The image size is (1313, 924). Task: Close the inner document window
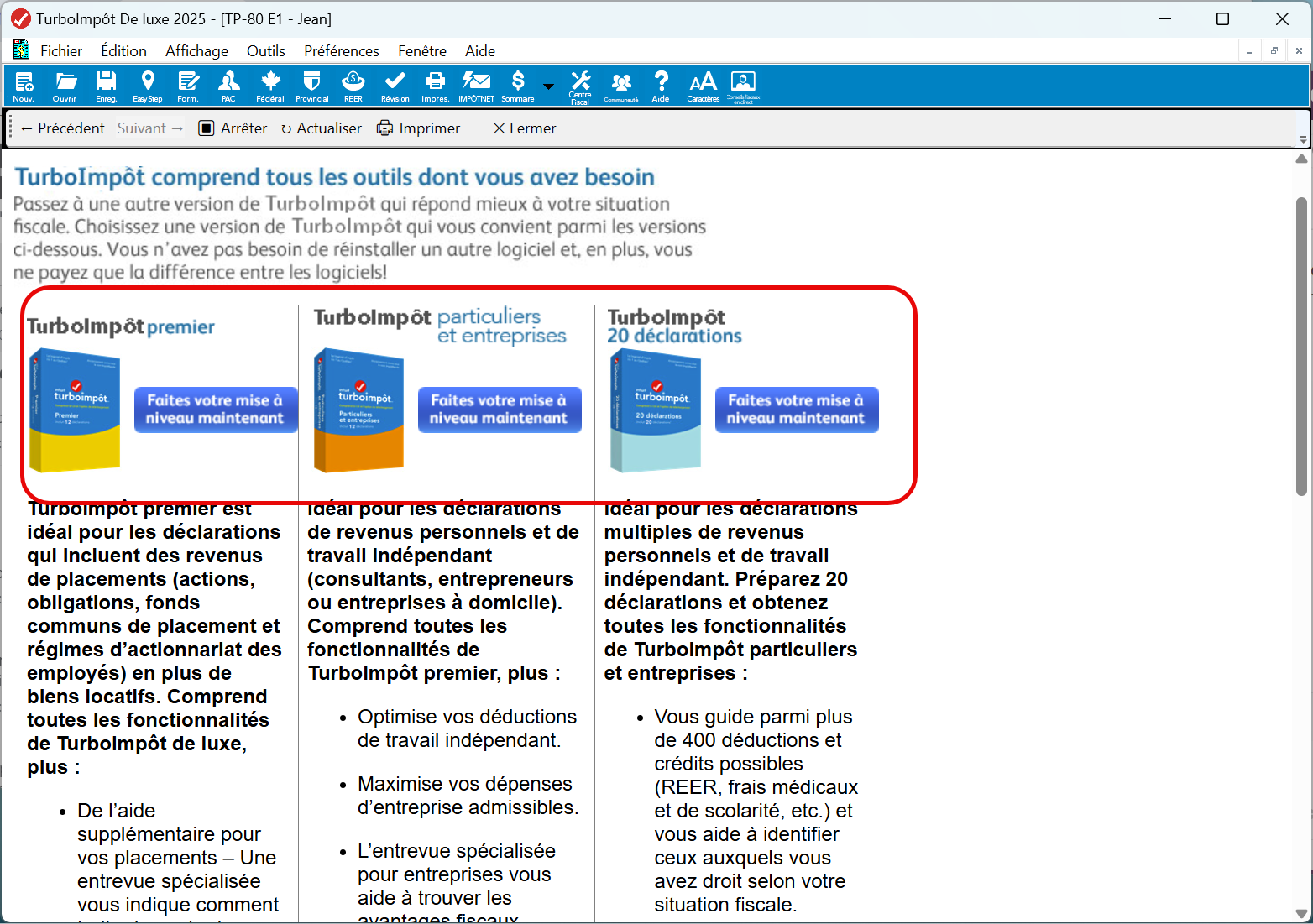click(1299, 51)
